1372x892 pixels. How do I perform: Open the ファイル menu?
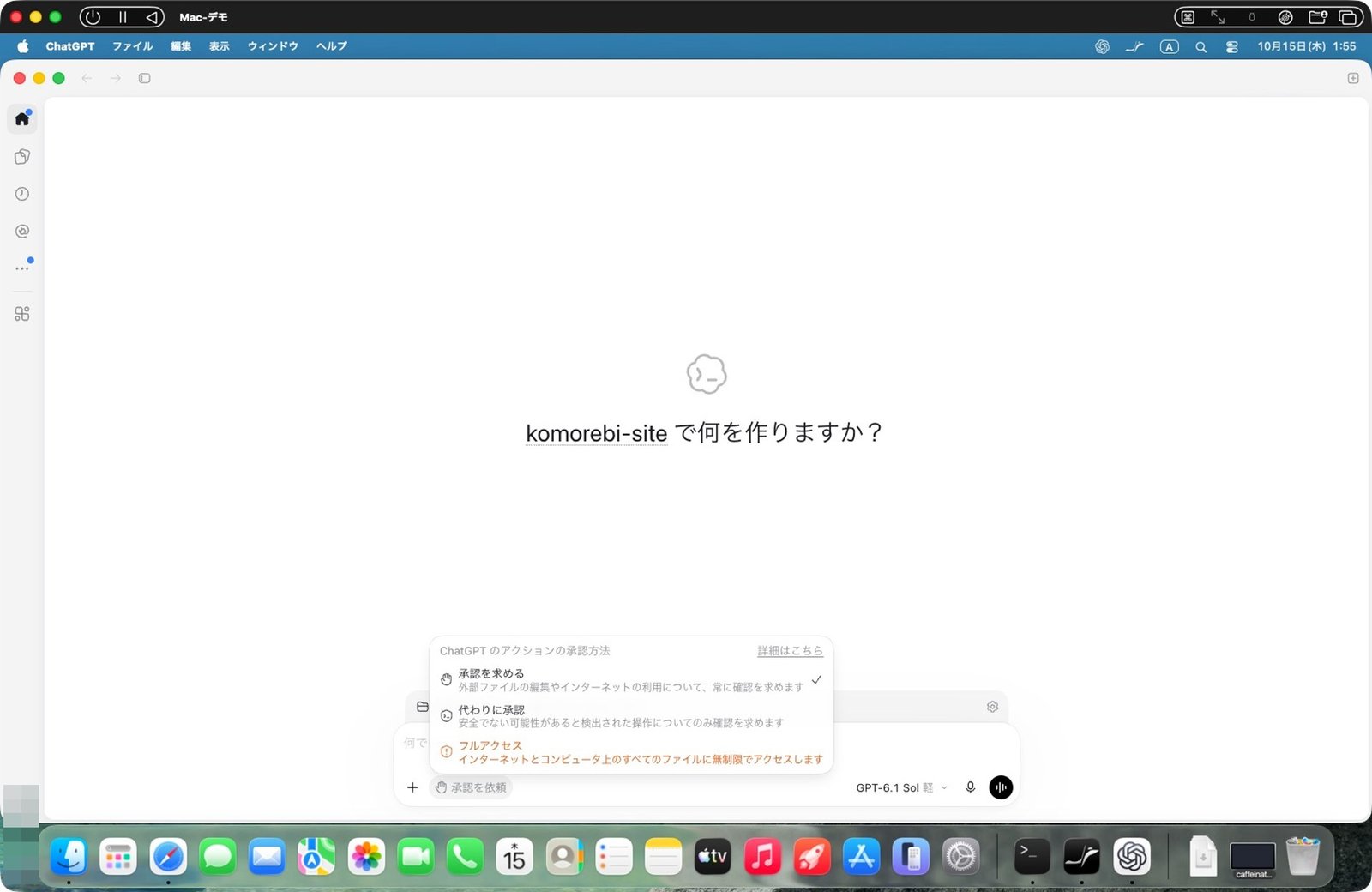point(132,46)
